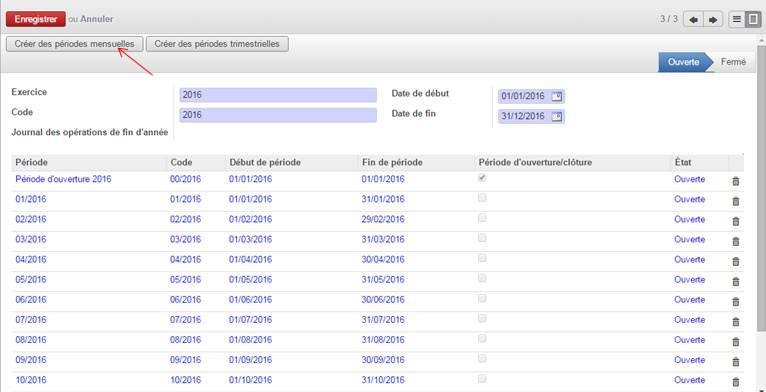Delete period 04/2016 with trash icon

click(736, 261)
